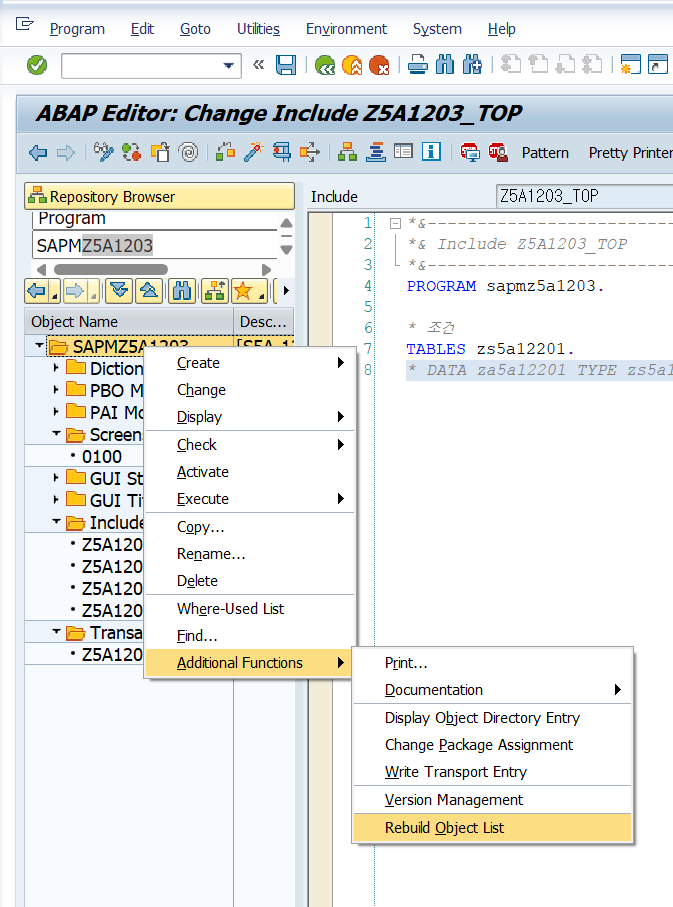
Task: Open the Utilities menu
Action: 258,29
